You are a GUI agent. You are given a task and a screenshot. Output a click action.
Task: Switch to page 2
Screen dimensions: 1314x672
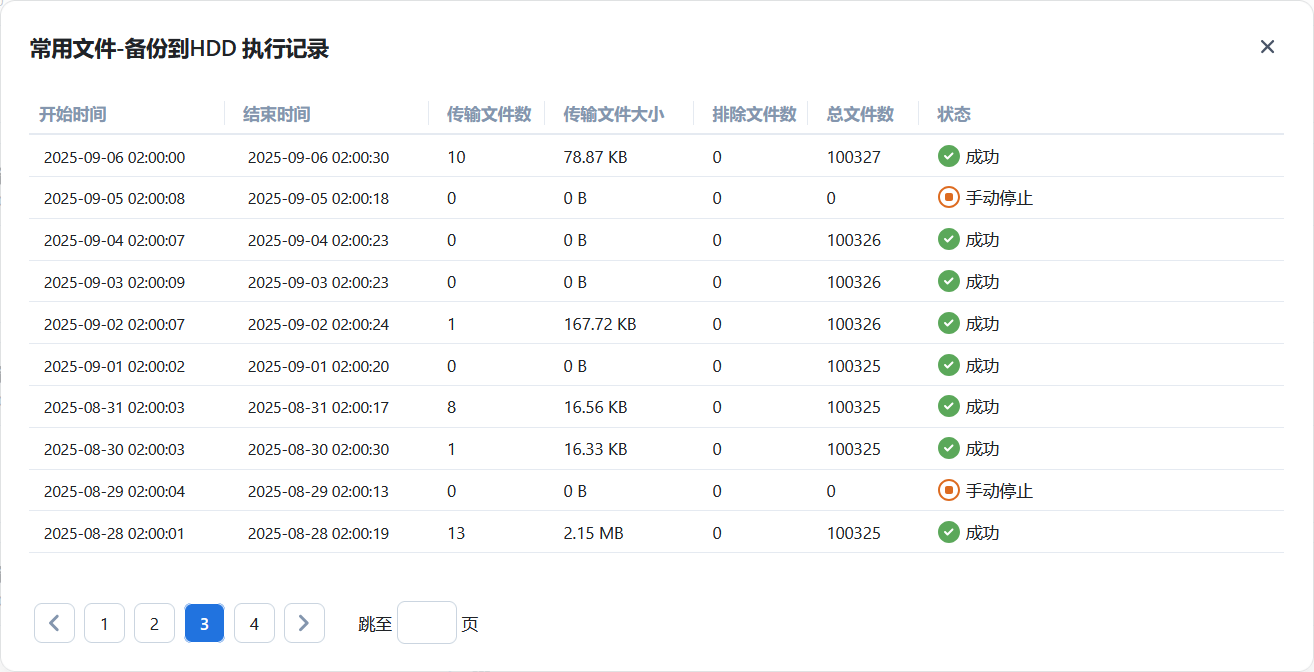click(x=154, y=623)
